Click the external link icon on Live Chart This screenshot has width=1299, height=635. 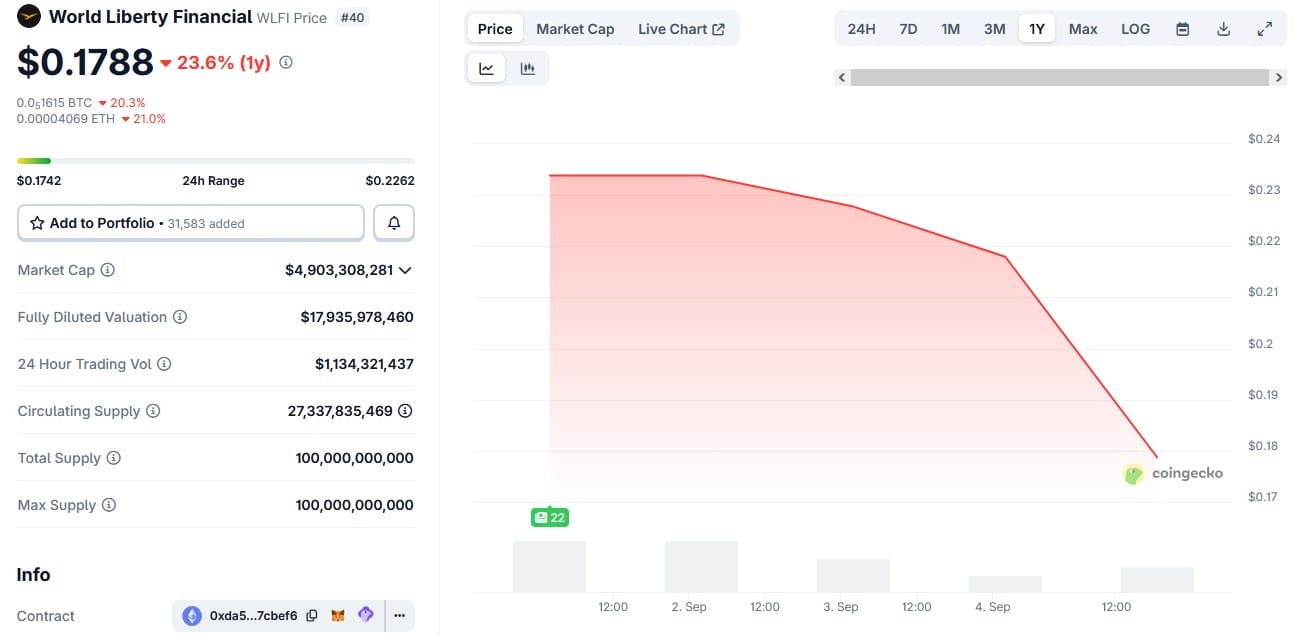(718, 29)
